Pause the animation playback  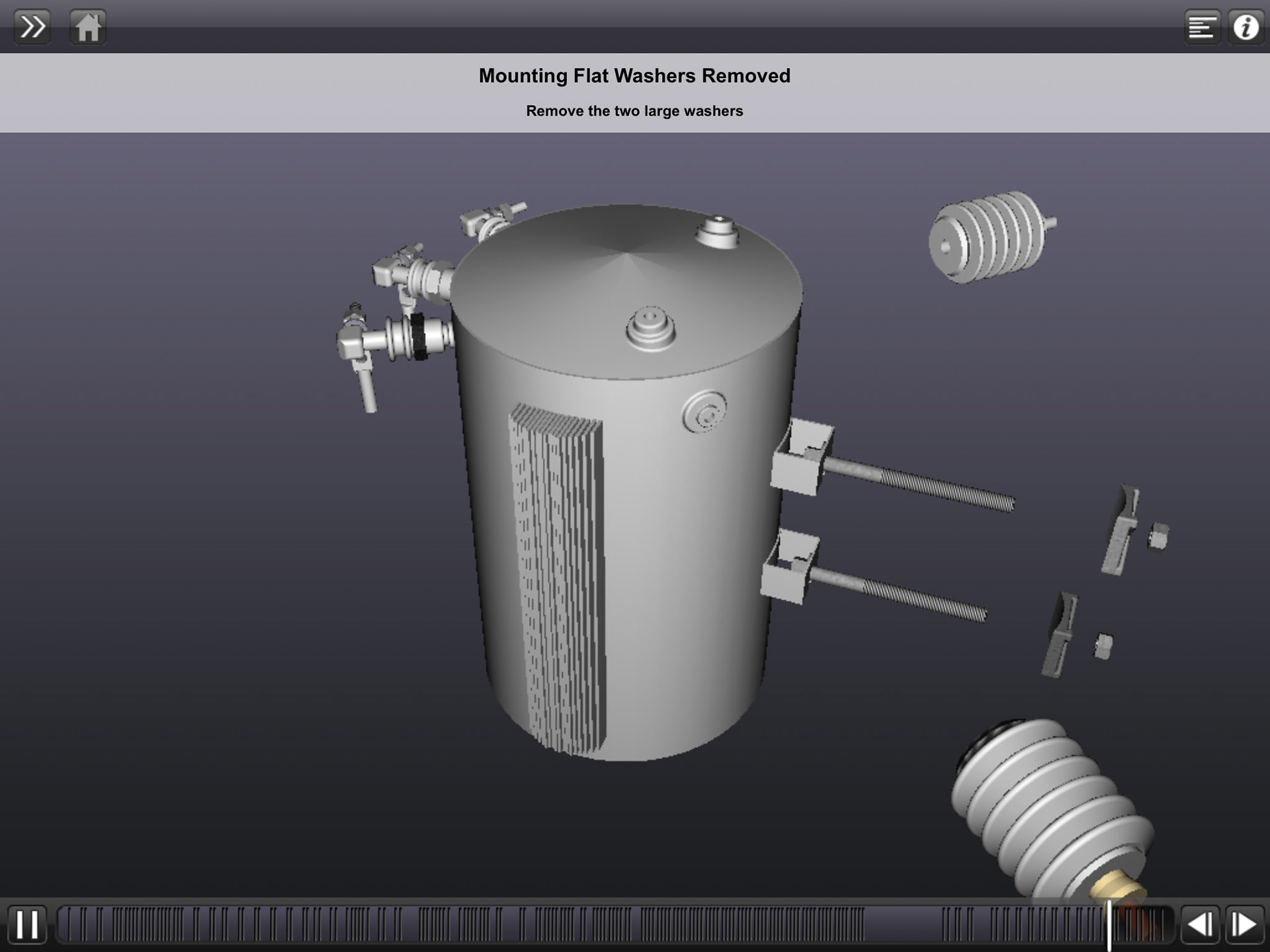point(27,924)
